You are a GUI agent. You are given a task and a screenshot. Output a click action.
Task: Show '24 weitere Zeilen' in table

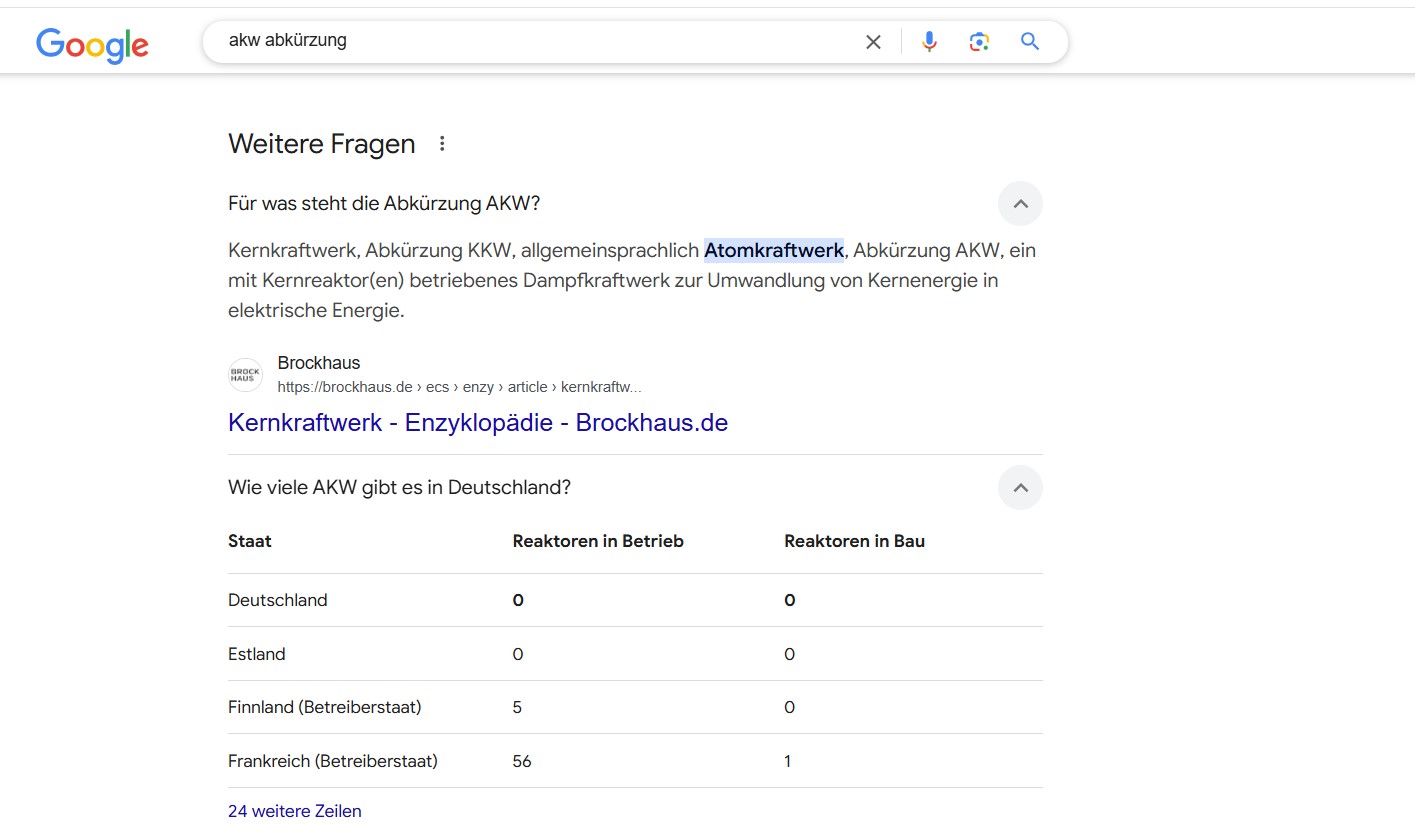[295, 811]
